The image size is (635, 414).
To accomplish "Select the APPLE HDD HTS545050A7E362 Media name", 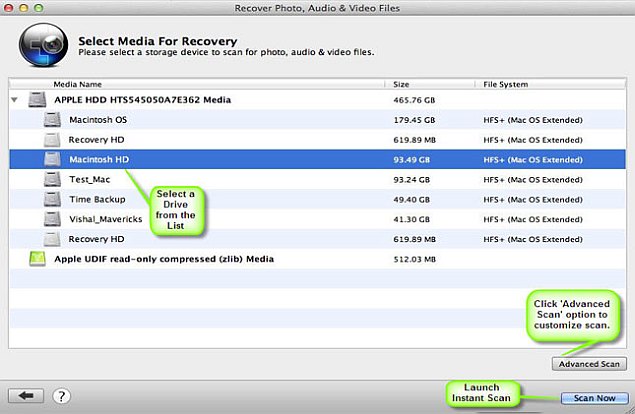I will click(143, 100).
